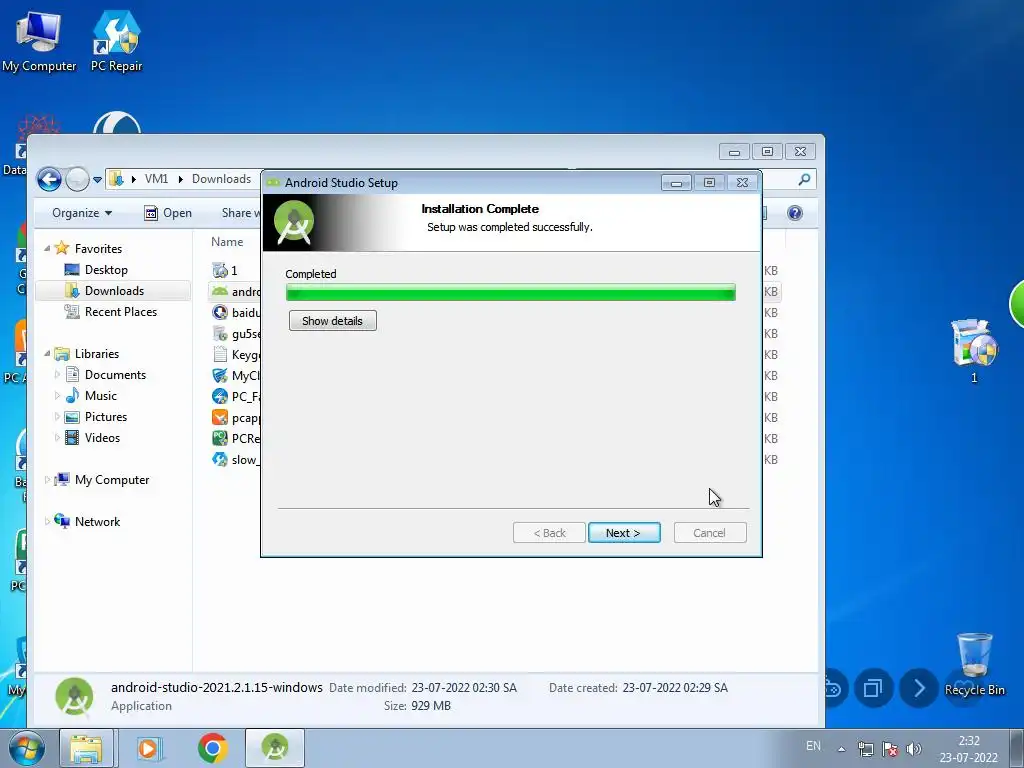This screenshot has height=768, width=1024.
Task: Open Organize menu in Explorer
Action: pyautogui.click(x=82, y=213)
